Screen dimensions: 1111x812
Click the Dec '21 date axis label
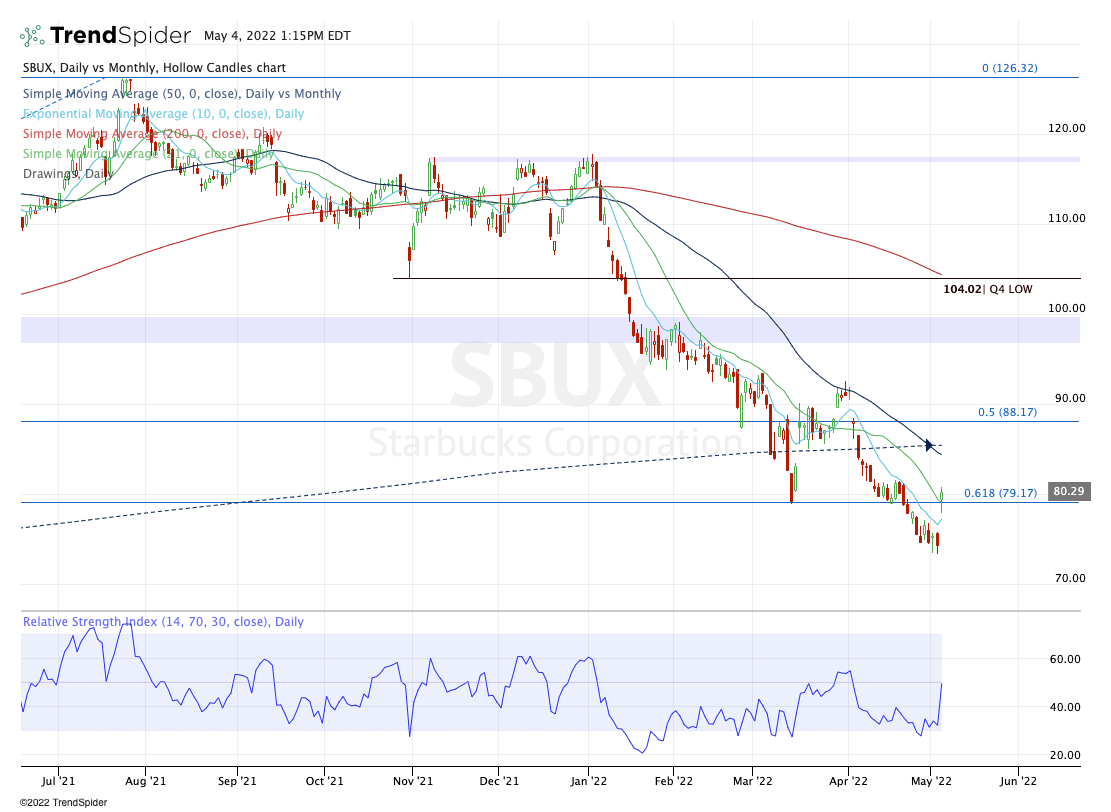pyautogui.click(x=499, y=781)
